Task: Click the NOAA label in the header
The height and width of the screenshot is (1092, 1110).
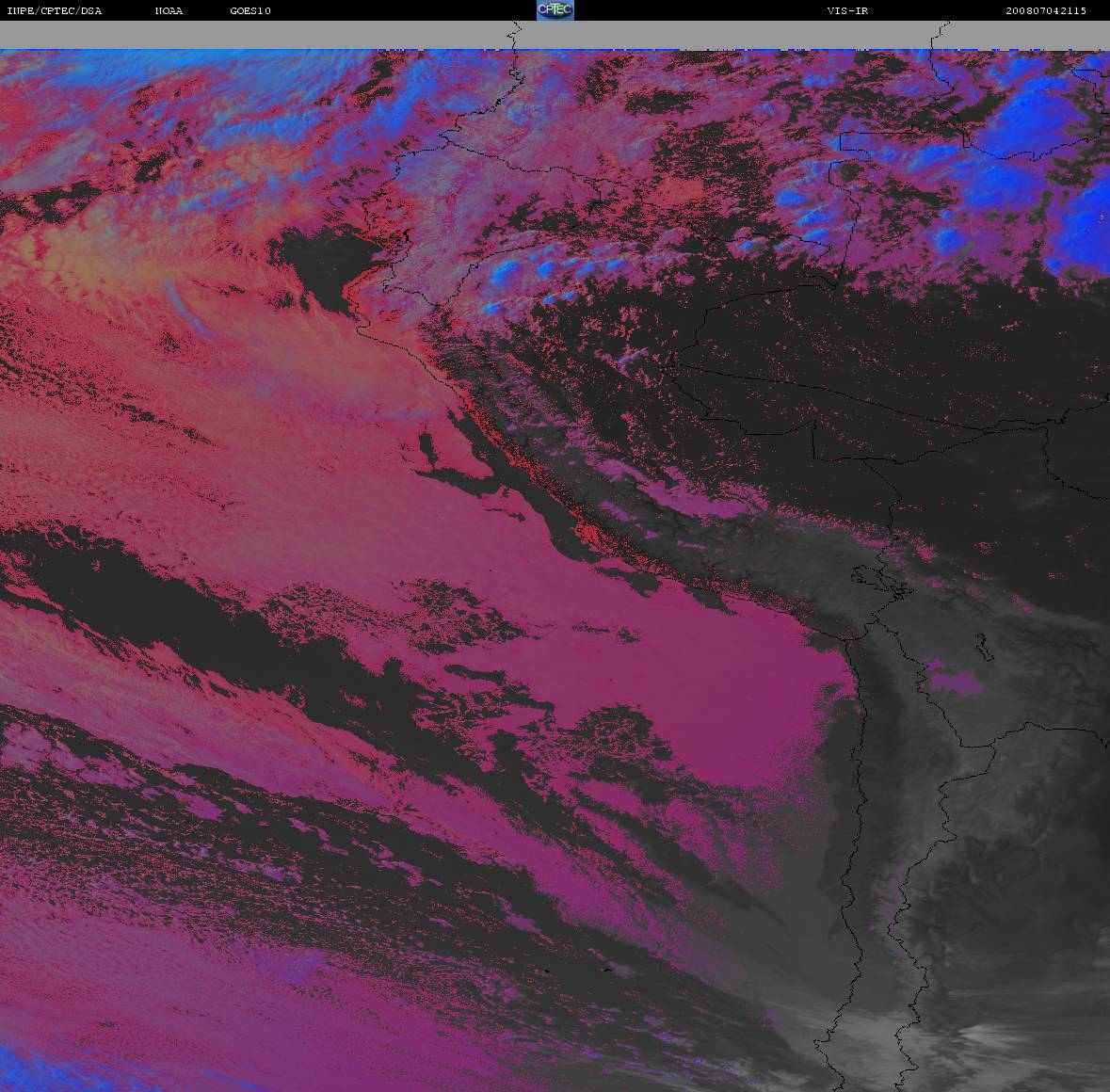Action: pos(169,10)
